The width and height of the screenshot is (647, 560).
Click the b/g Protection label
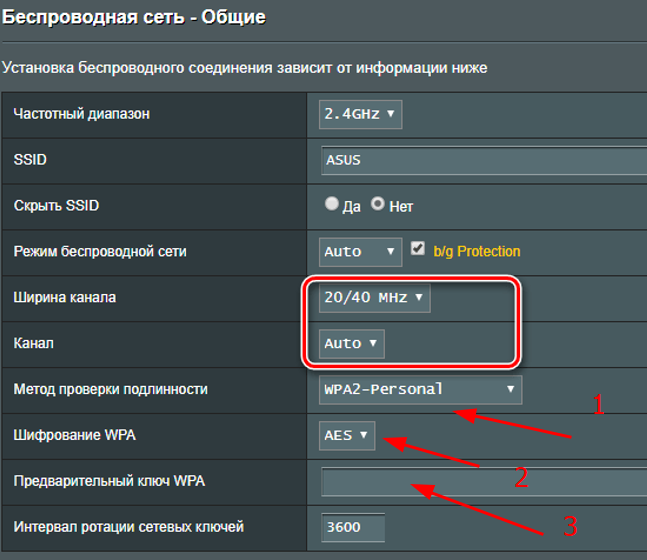coord(477,251)
